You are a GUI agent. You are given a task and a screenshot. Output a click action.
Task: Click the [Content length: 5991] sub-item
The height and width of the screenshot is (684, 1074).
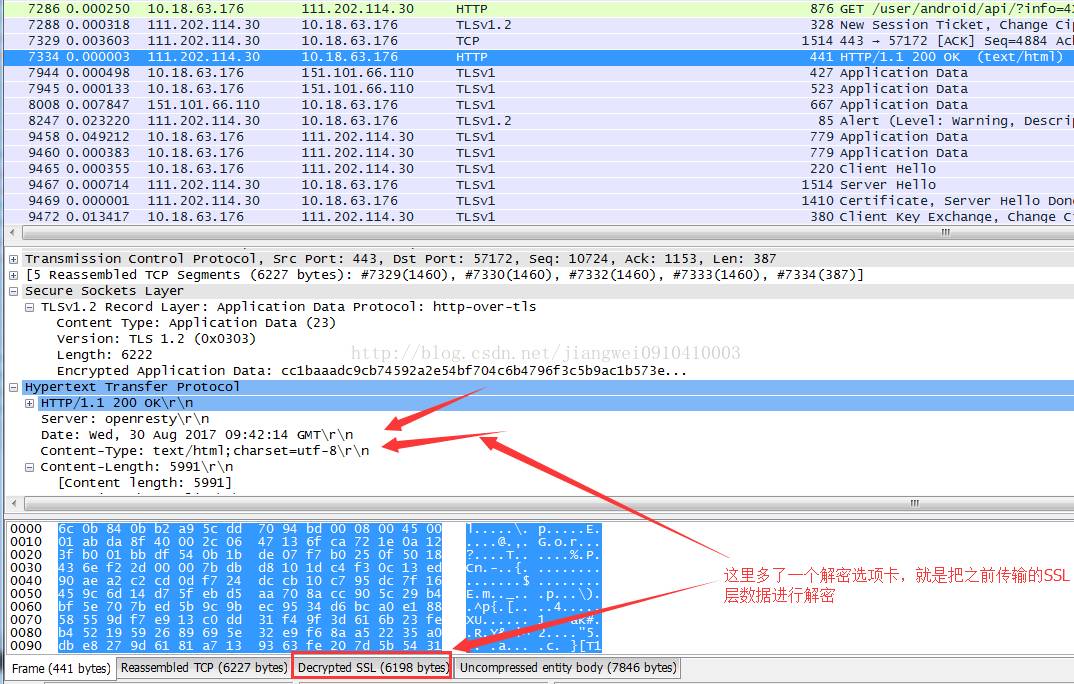coord(145,483)
